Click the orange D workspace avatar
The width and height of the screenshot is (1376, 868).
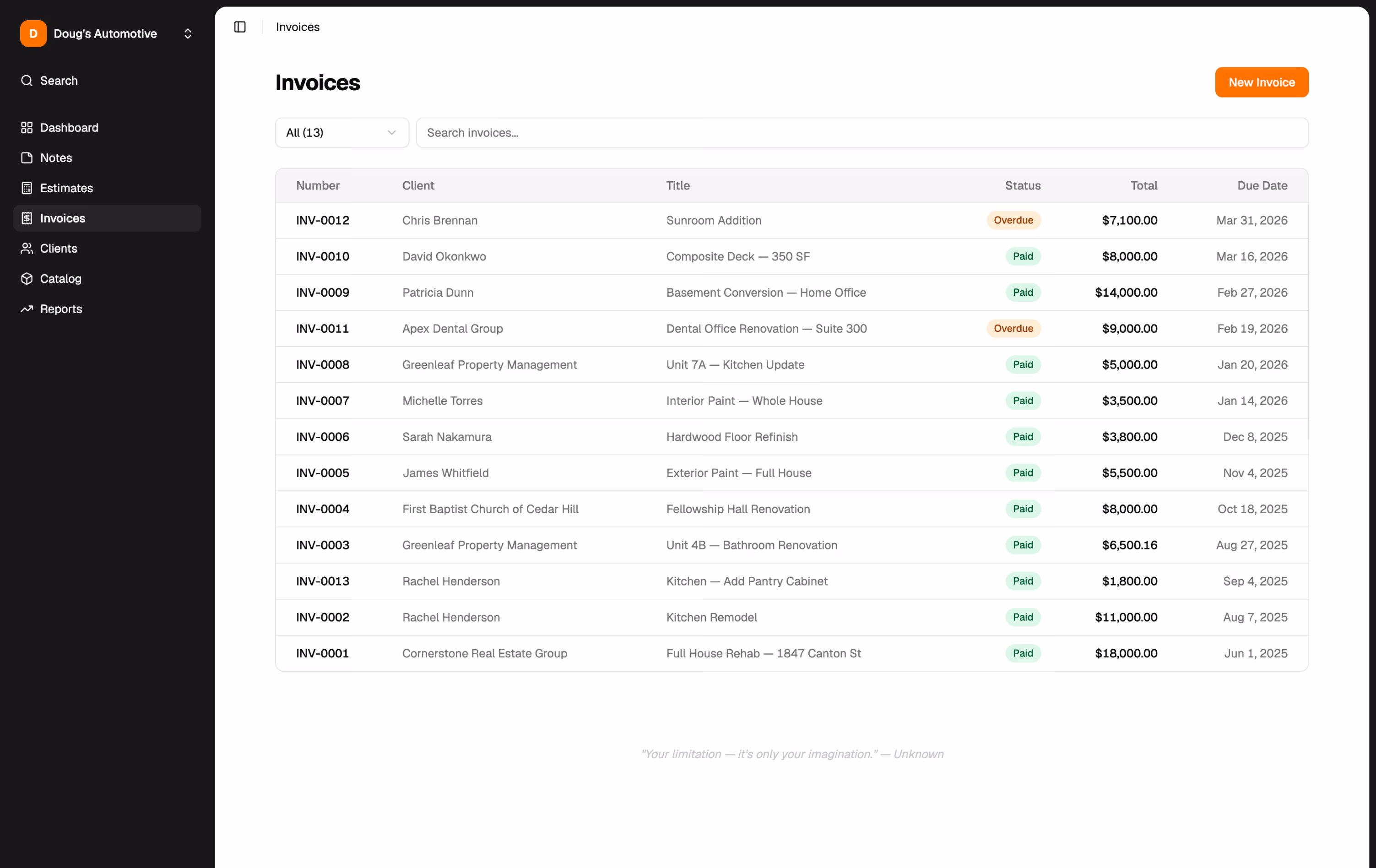click(34, 34)
